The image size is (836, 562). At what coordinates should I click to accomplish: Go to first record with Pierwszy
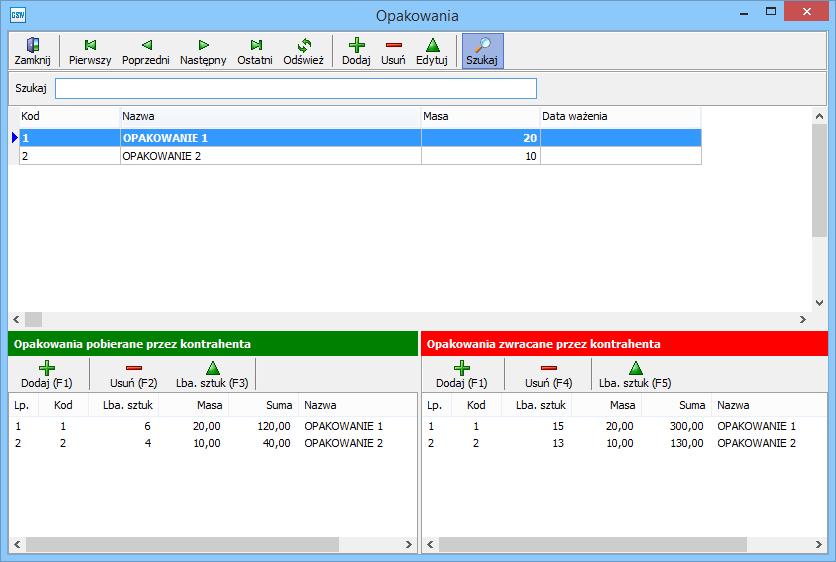(90, 51)
